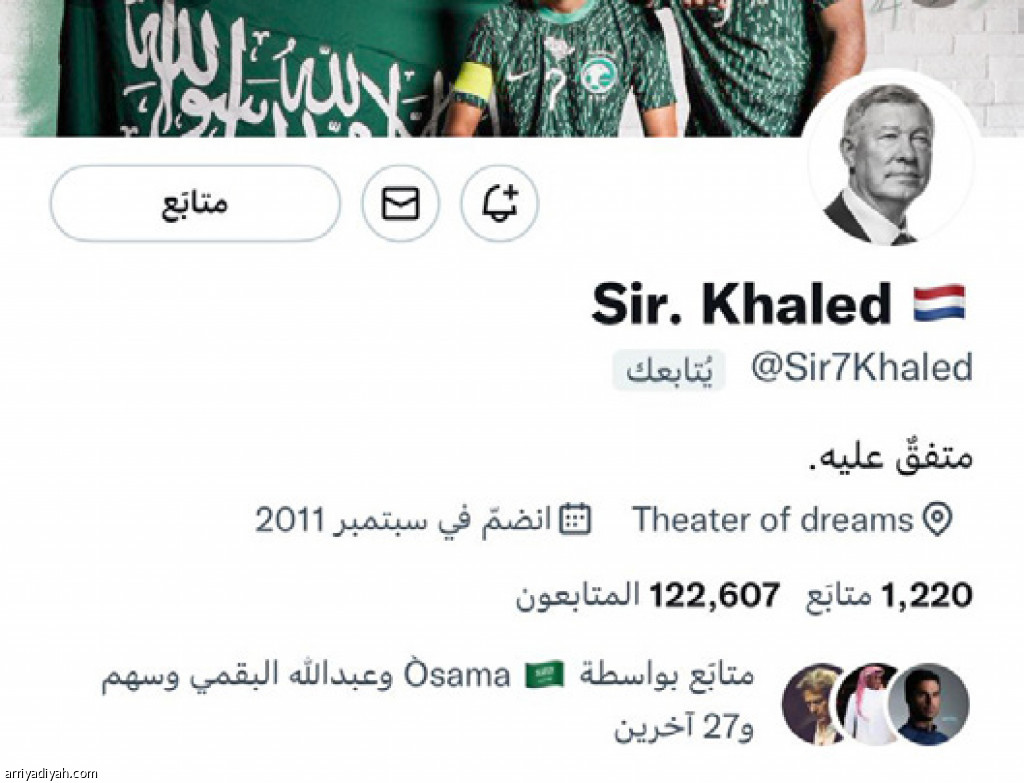Open the 122,607 followers list
Screen dimensions: 1024x783
tap(648, 596)
